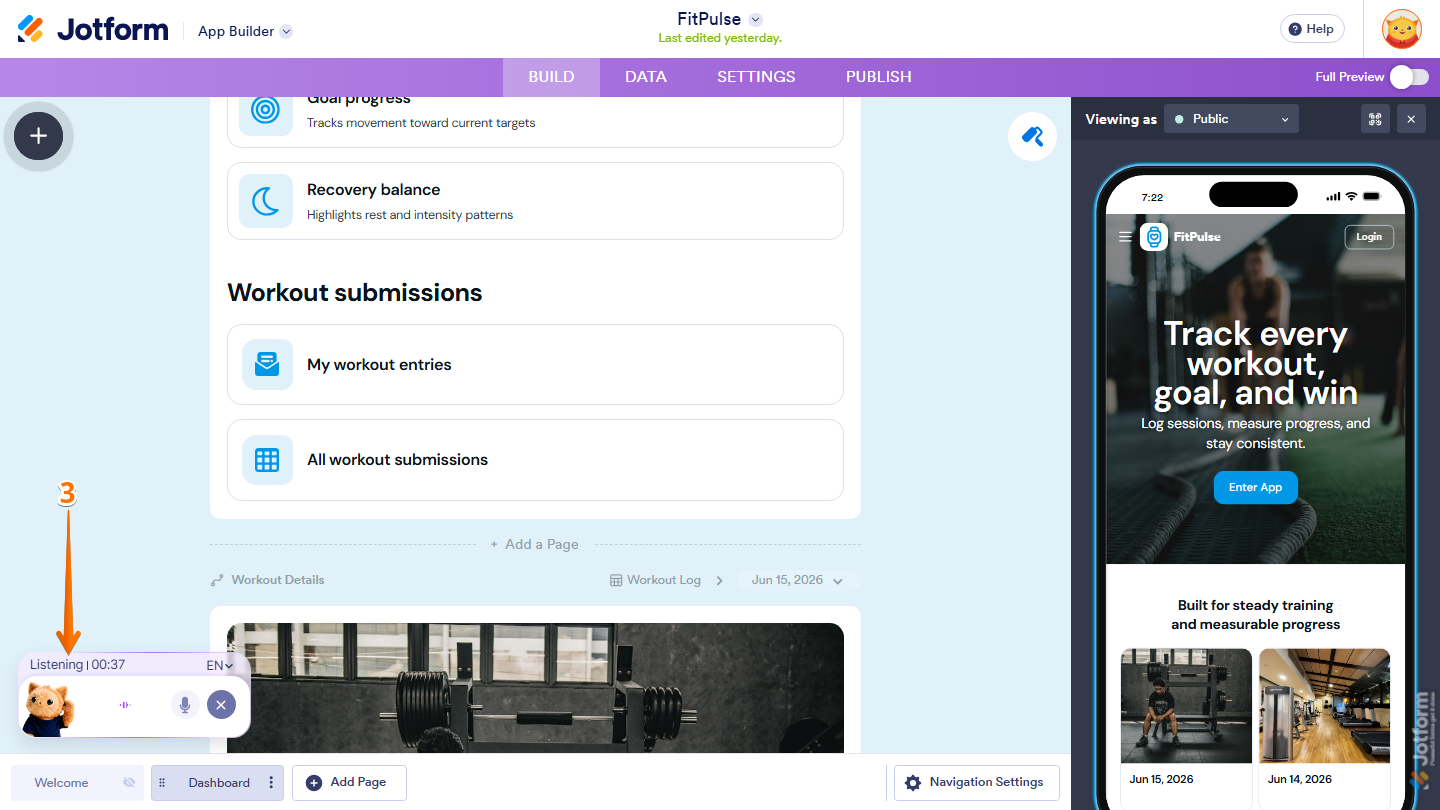
Task: Click the Add Page button
Action: pos(349,783)
